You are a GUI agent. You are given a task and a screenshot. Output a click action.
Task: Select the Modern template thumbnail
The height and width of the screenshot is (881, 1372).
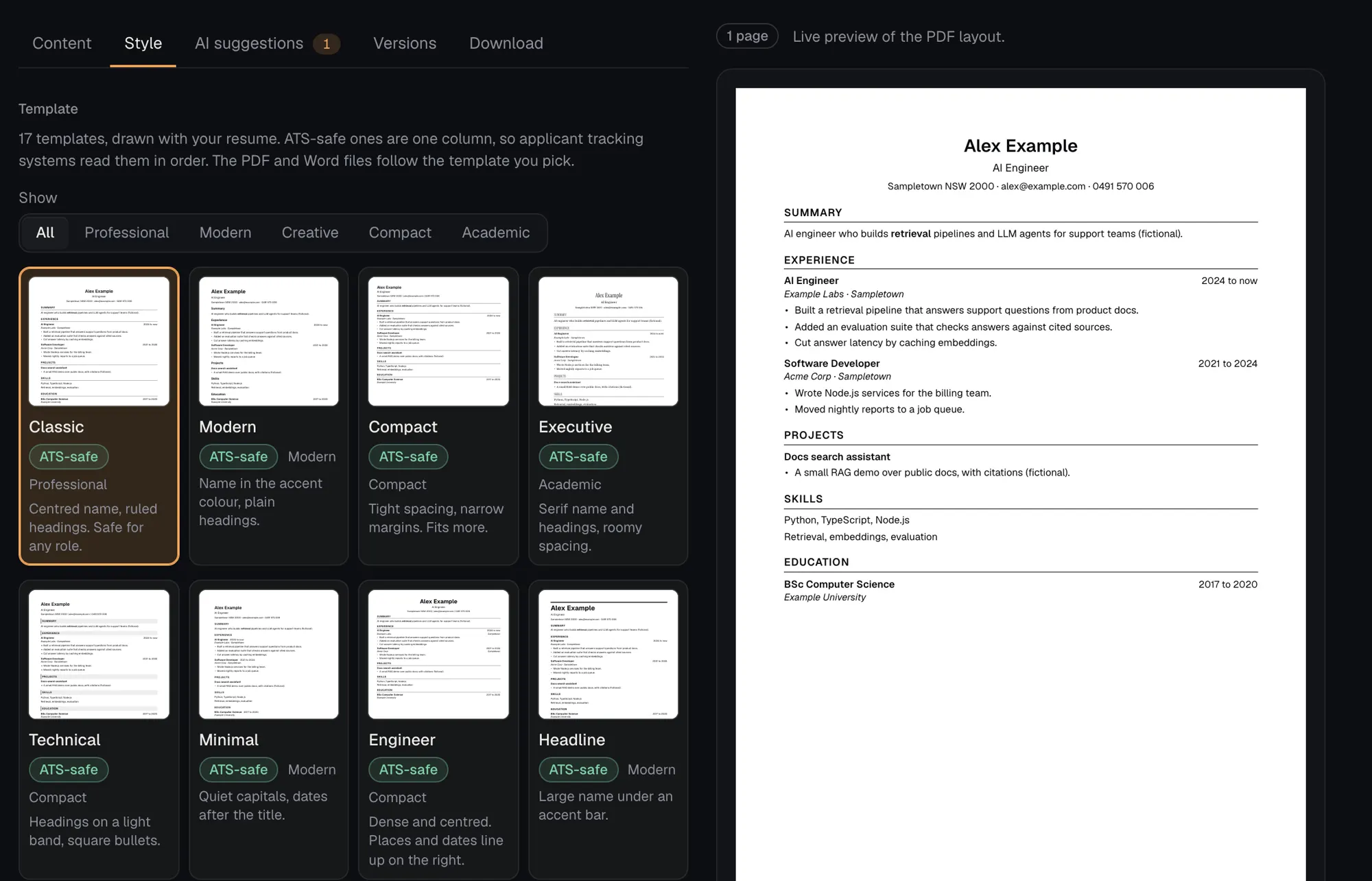tap(269, 341)
